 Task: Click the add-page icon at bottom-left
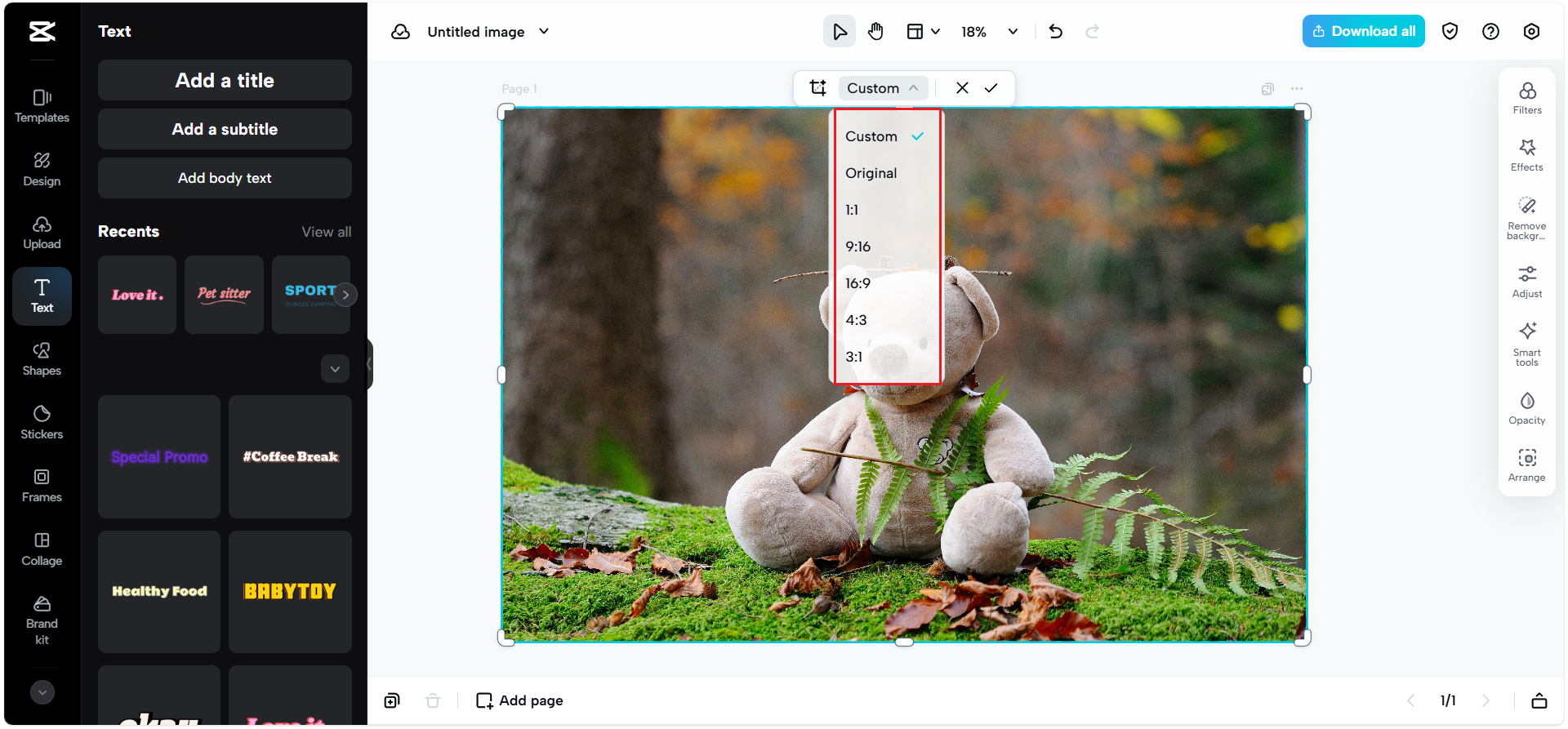click(392, 700)
